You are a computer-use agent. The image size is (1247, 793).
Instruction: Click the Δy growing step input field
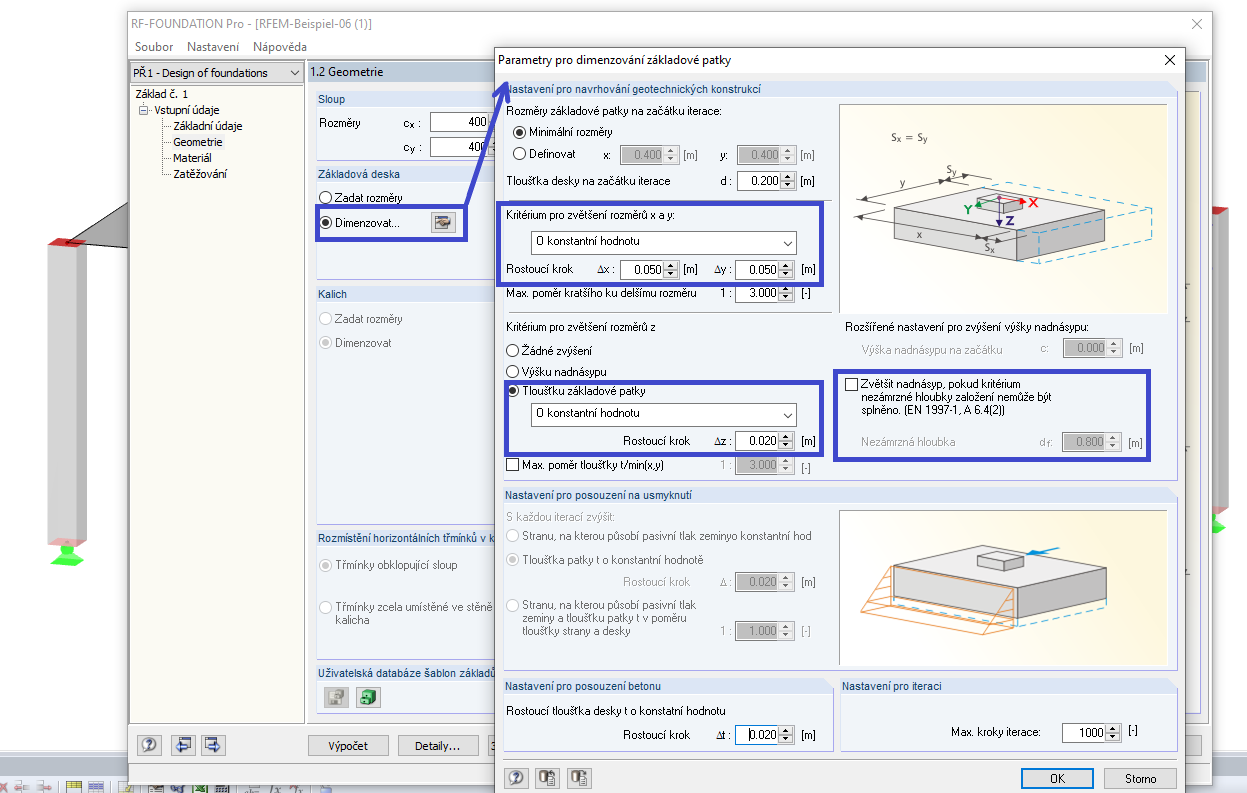coord(758,270)
